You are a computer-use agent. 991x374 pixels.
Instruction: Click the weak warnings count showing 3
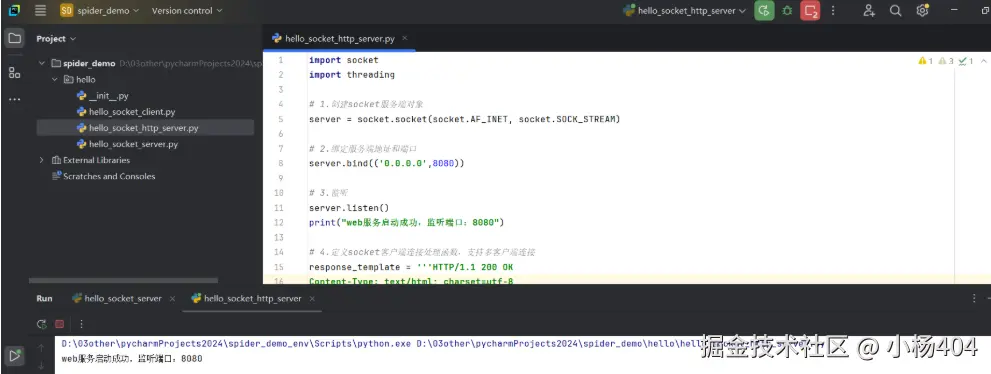(946, 61)
